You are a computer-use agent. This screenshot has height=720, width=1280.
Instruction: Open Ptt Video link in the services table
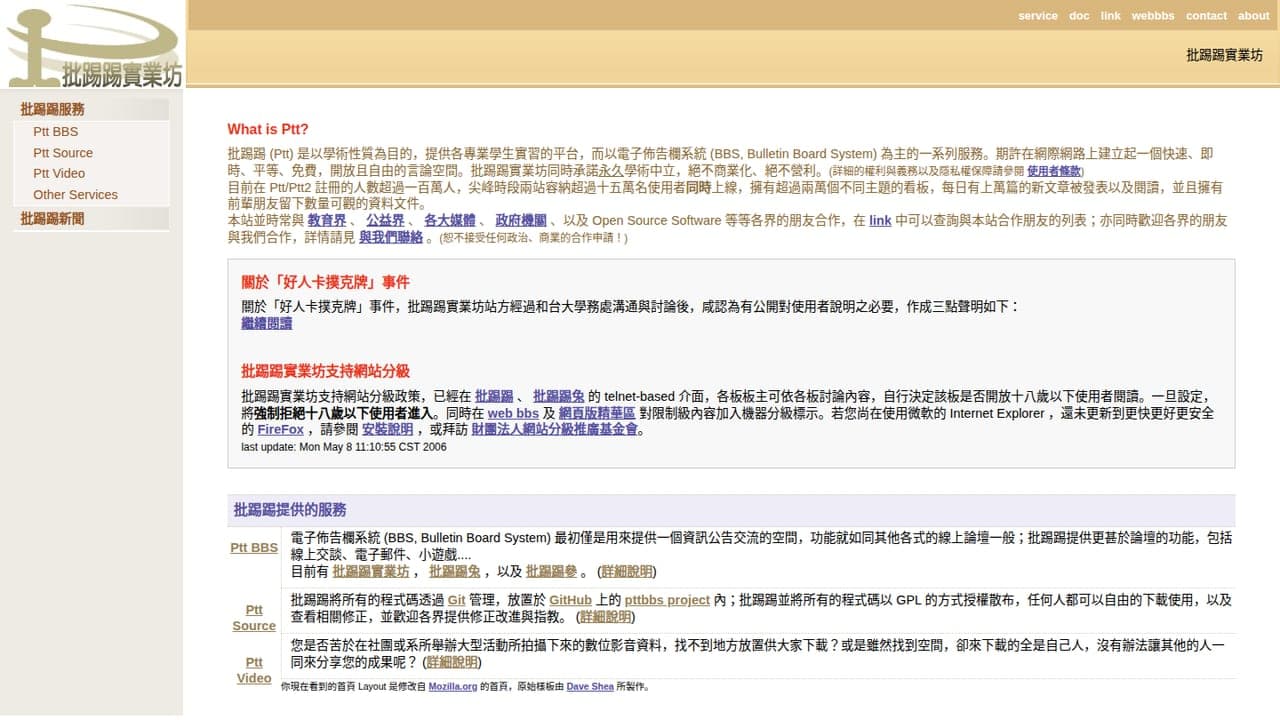pyautogui.click(x=254, y=670)
